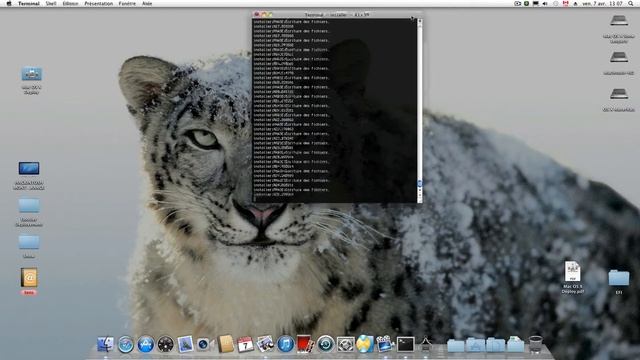Open the Édition menu
Screen dimensions: 640x360
click(71, 3)
